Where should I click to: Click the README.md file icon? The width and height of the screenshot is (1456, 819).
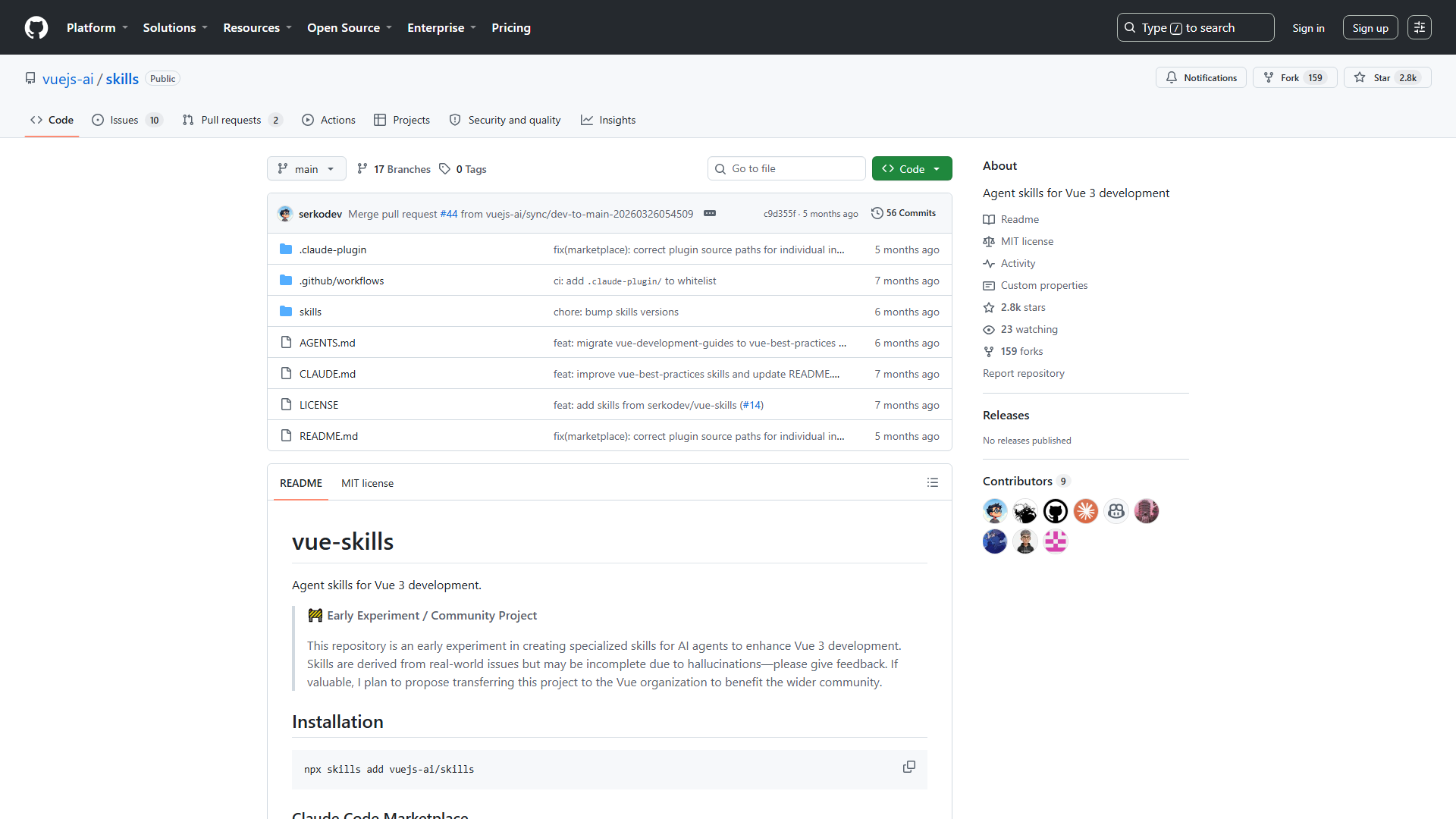[x=286, y=436]
